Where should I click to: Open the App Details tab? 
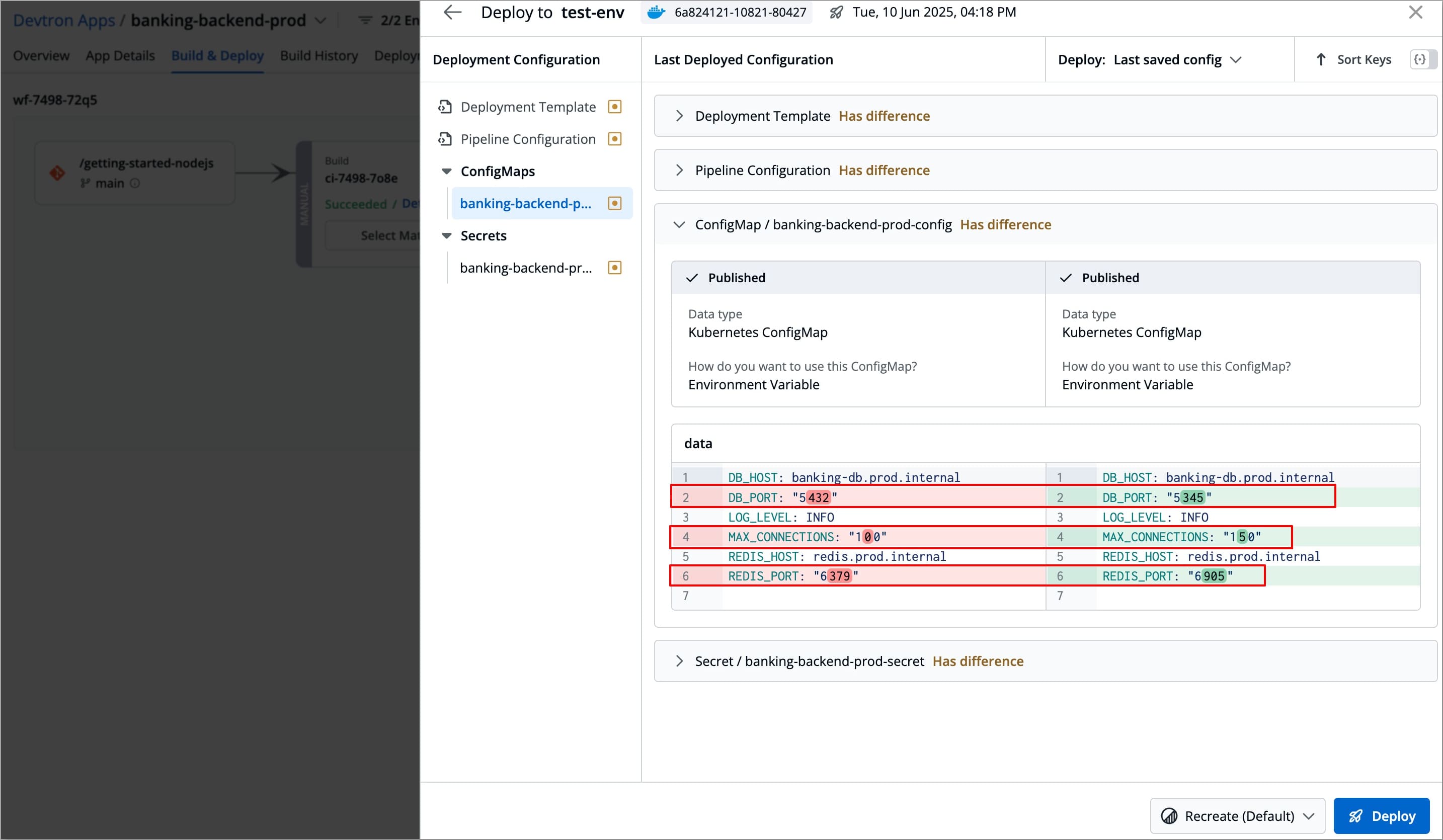(120, 55)
